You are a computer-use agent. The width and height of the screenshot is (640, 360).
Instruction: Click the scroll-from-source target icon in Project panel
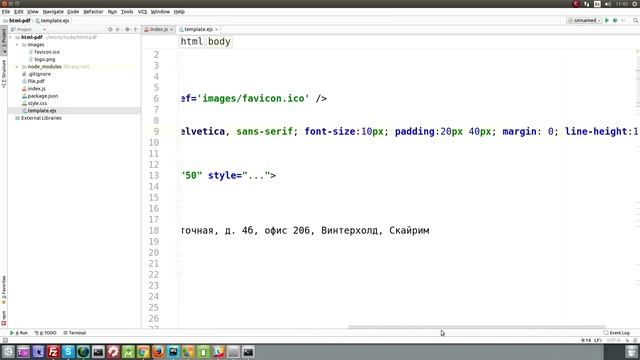[110, 29]
